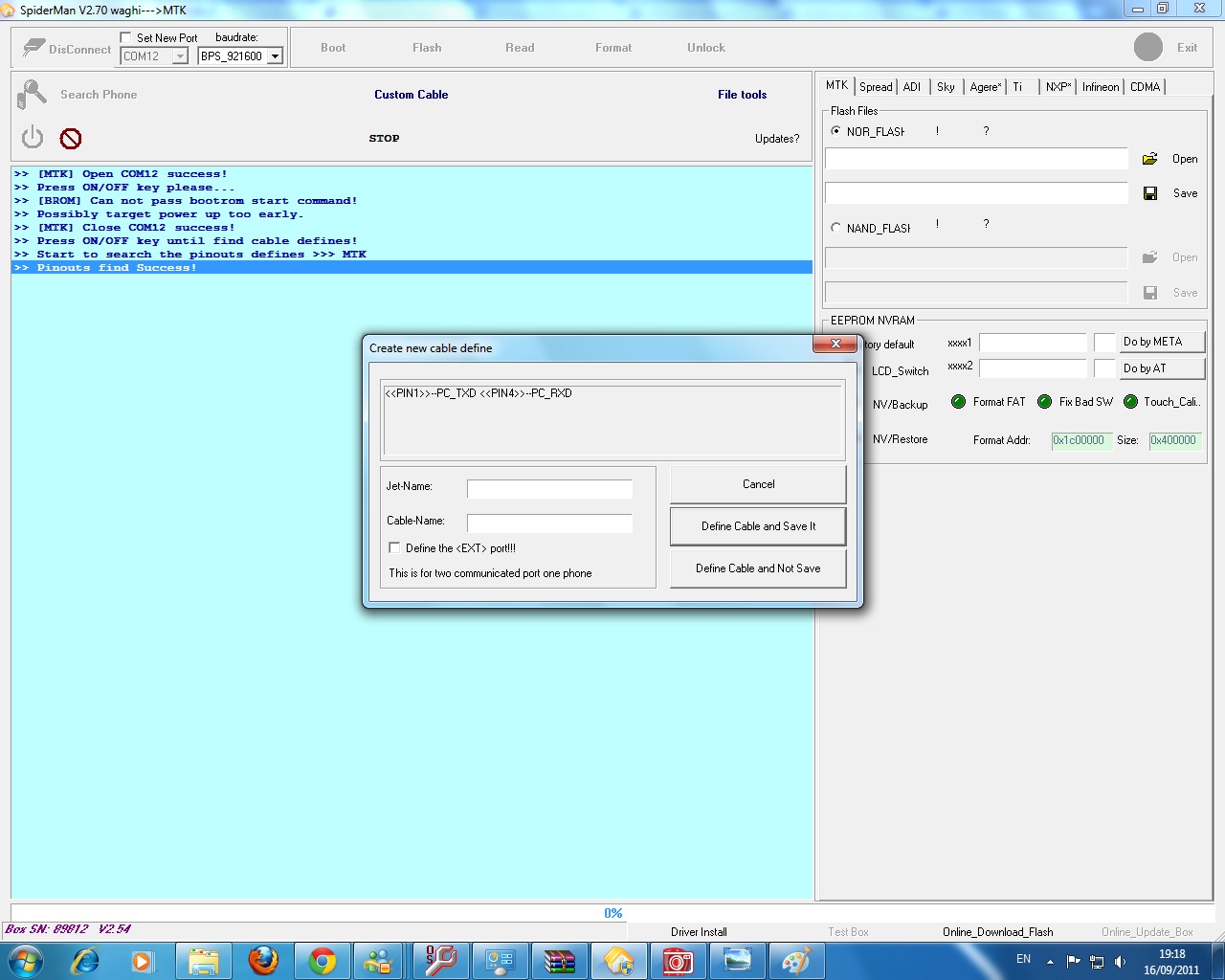Click Cancel in cable define dialog
The width and height of the screenshot is (1225, 980).
pyautogui.click(x=758, y=484)
